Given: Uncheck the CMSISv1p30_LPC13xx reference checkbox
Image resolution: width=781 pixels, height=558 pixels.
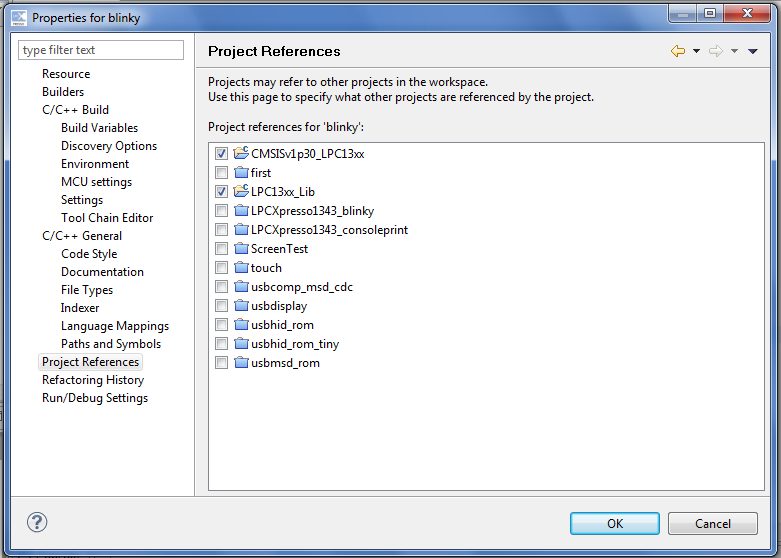Looking at the screenshot, I should tap(221, 154).
